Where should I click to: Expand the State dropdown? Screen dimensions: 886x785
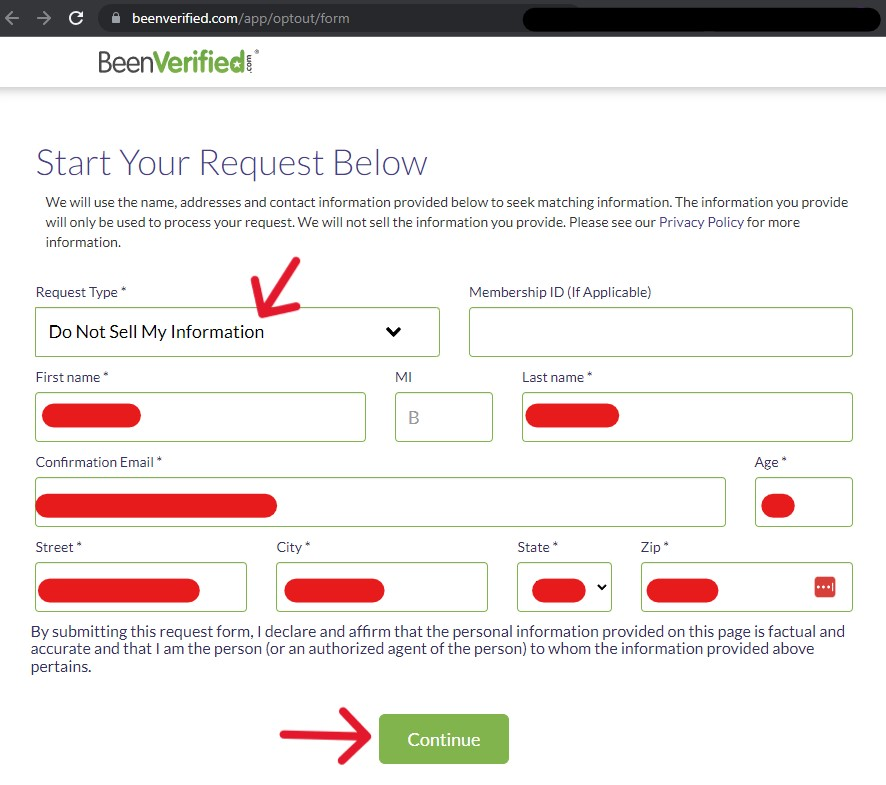point(564,587)
